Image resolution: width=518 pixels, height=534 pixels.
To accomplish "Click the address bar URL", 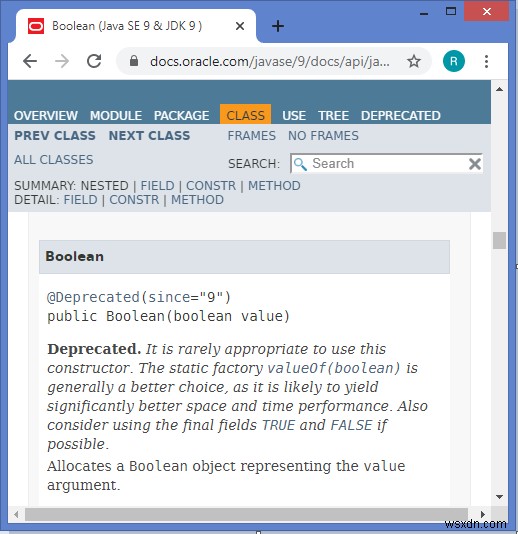I will click(x=270, y=62).
